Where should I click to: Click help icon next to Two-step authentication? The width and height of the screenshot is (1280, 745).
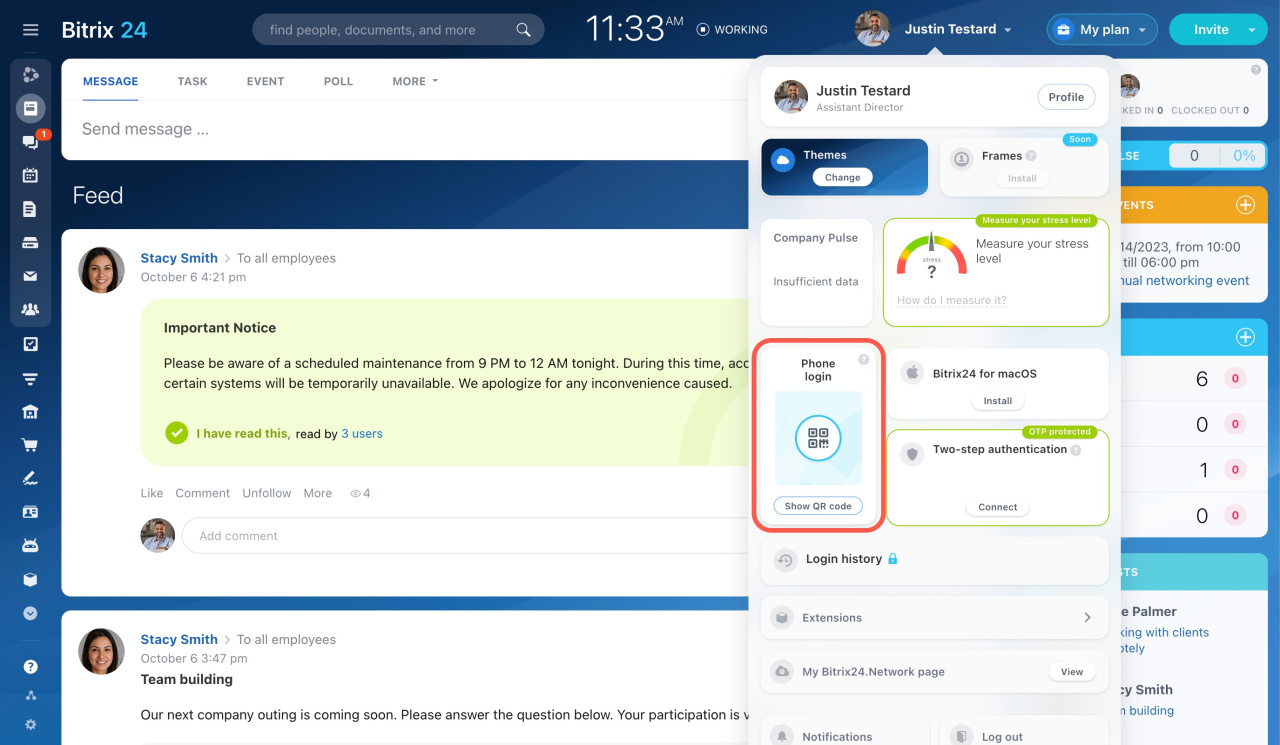pos(1076,450)
